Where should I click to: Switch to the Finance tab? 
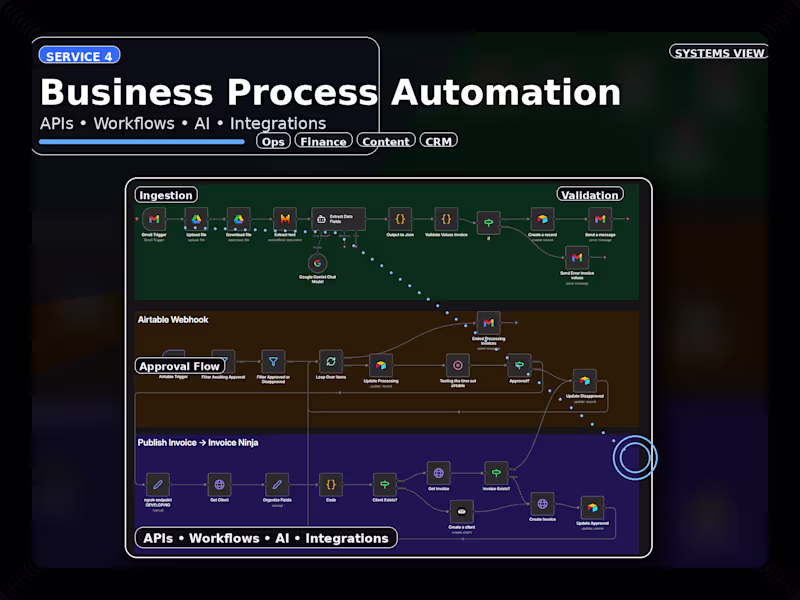point(324,140)
